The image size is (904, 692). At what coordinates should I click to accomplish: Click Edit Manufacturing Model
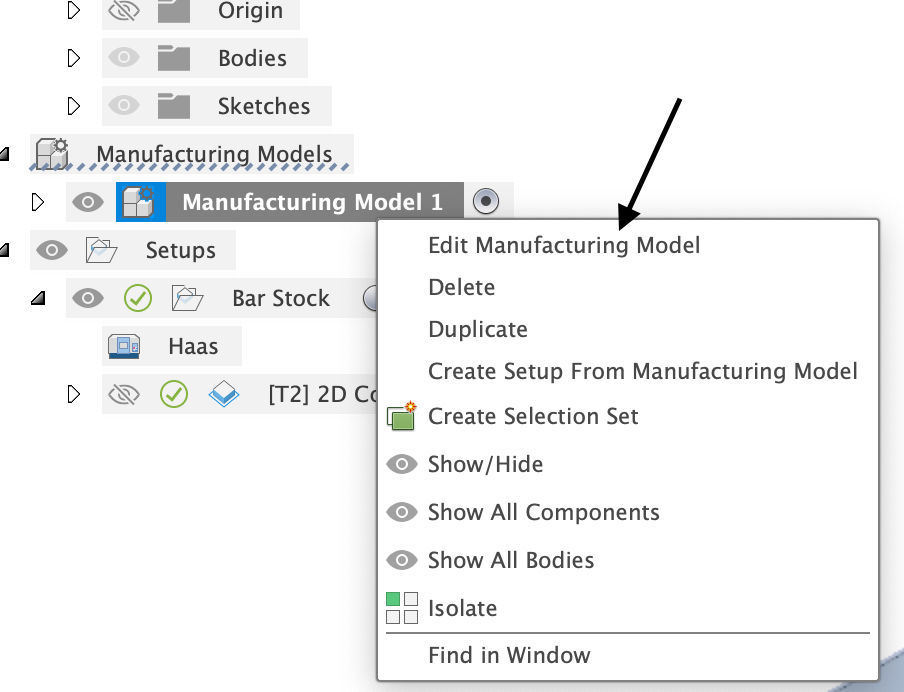point(564,244)
